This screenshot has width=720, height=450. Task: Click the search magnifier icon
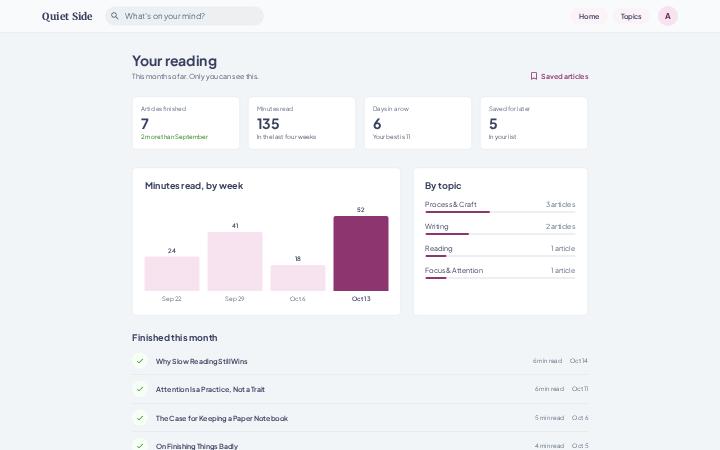pos(115,16)
